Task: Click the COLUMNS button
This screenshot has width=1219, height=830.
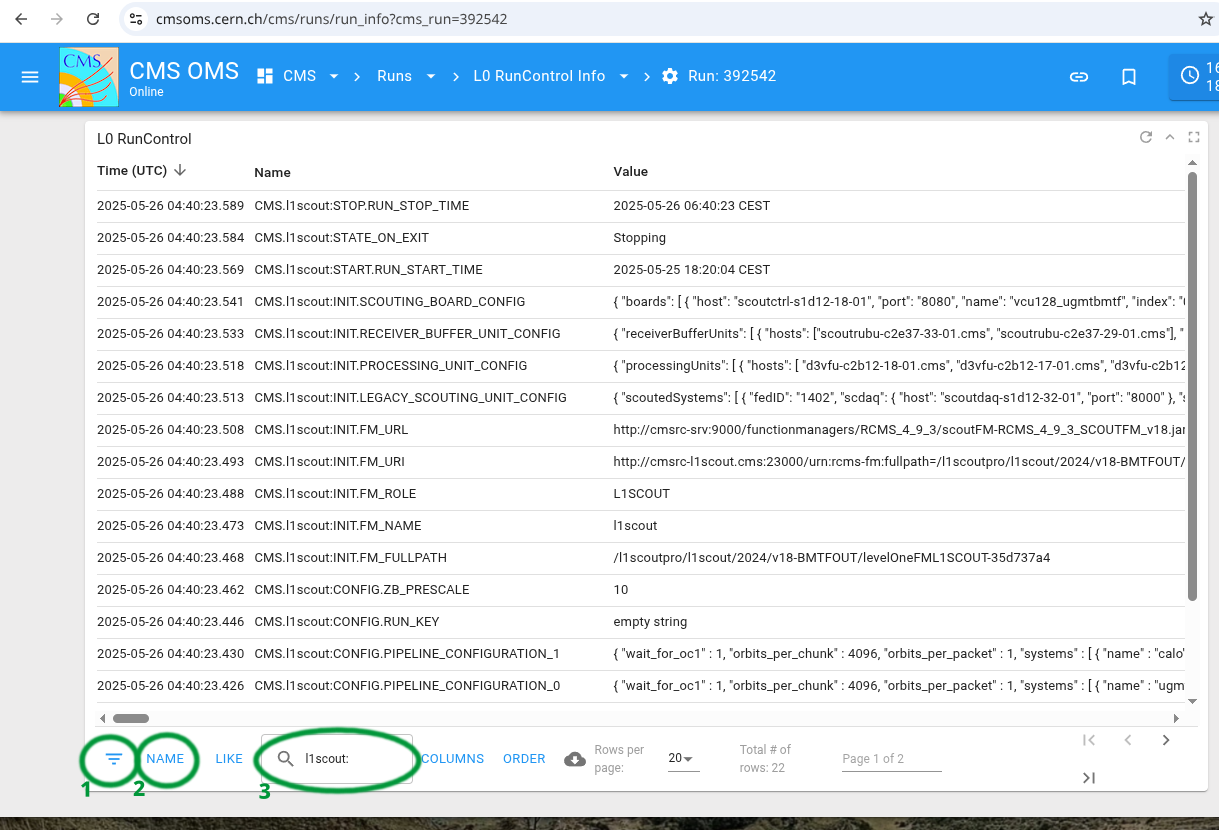Action: point(452,759)
